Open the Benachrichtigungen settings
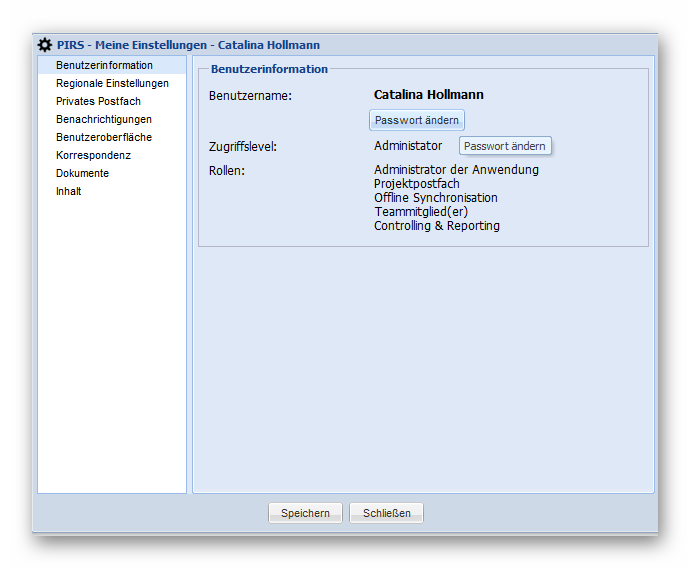This screenshot has height=568, width=690. point(104,119)
